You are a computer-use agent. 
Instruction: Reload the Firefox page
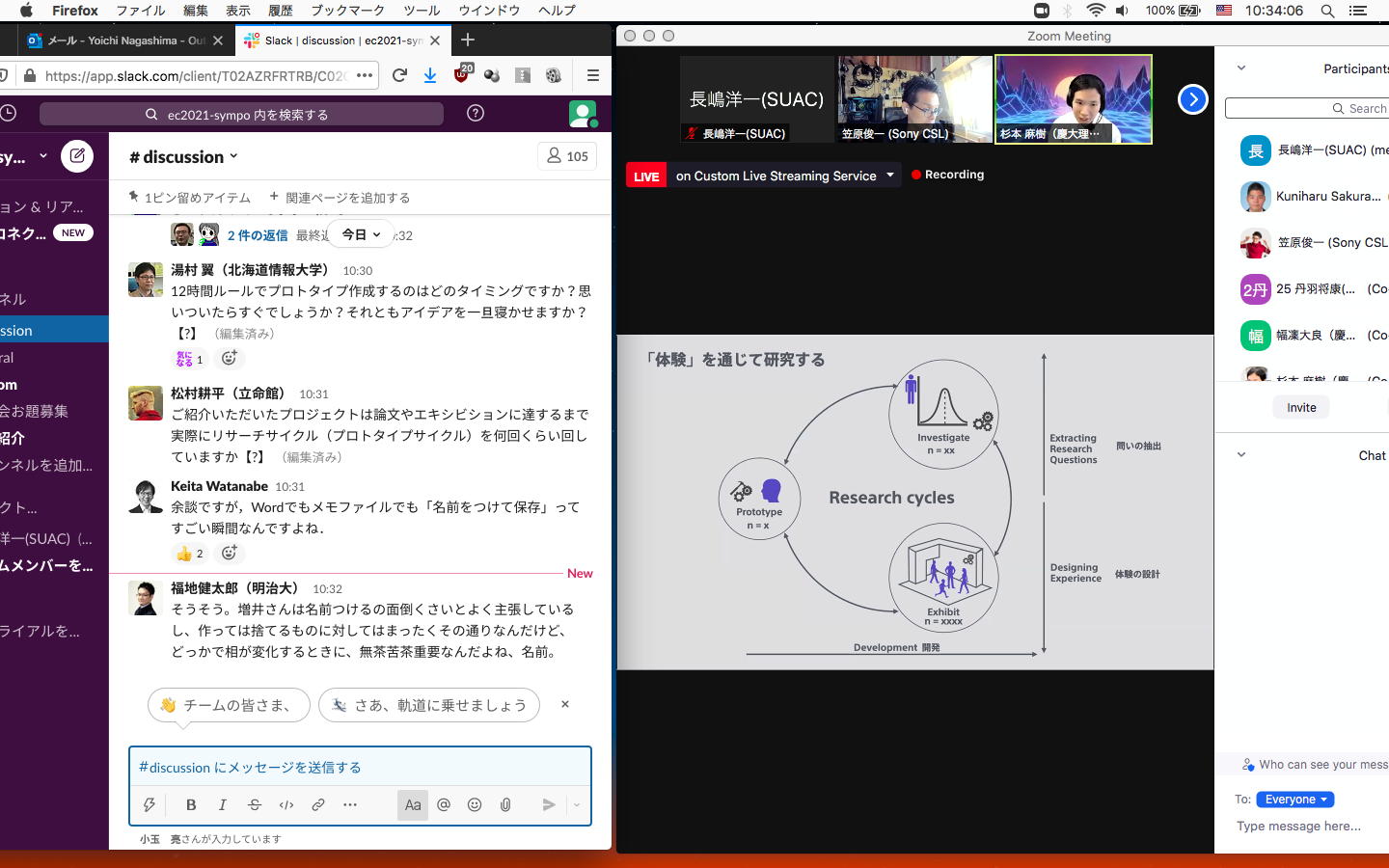pyautogui.click(x=399, y=75)
